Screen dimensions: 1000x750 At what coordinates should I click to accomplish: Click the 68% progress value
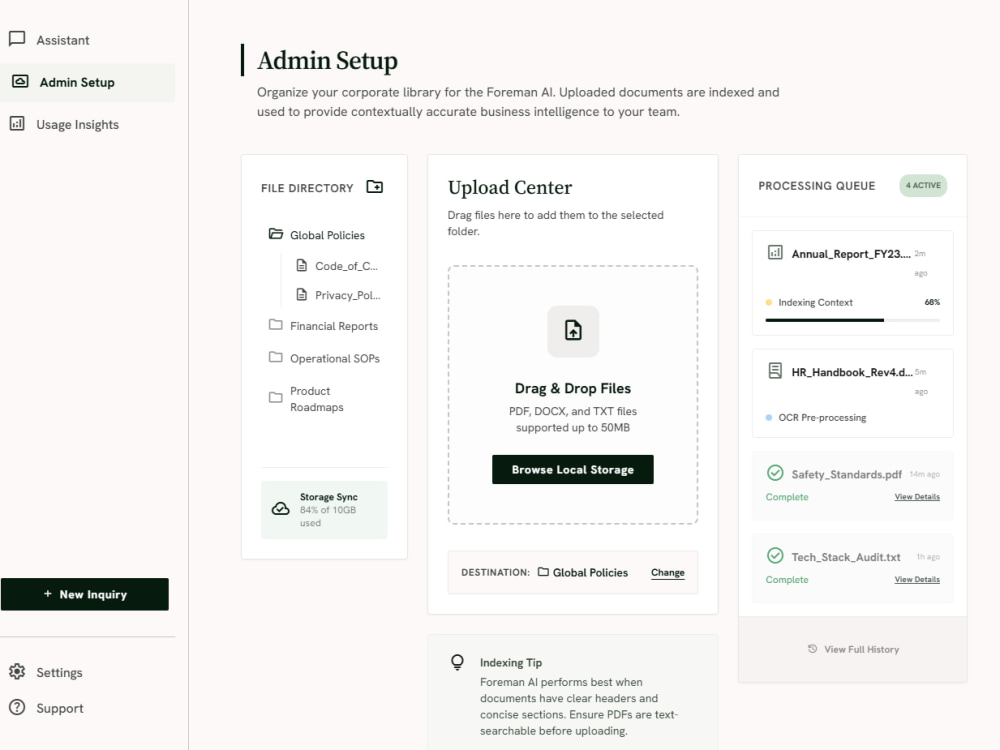click(932, 302)
